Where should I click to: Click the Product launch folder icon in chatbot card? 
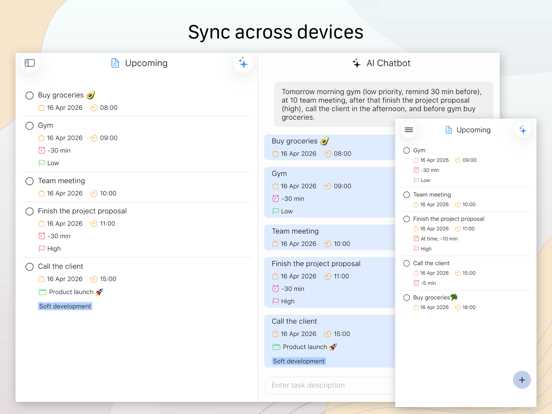click(x=276, y=347)
